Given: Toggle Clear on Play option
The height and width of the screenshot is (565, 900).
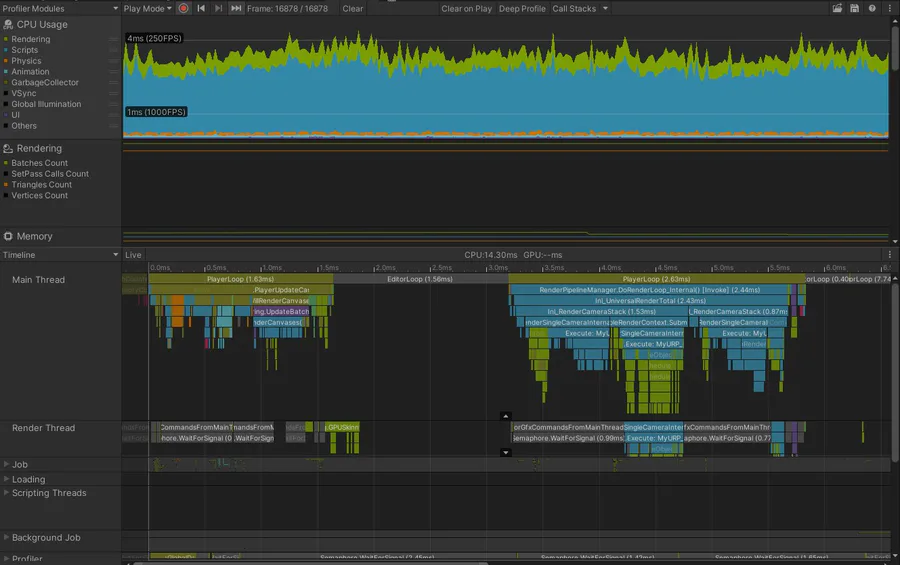Looking at the screenshot, I should [x=466, y=9].
